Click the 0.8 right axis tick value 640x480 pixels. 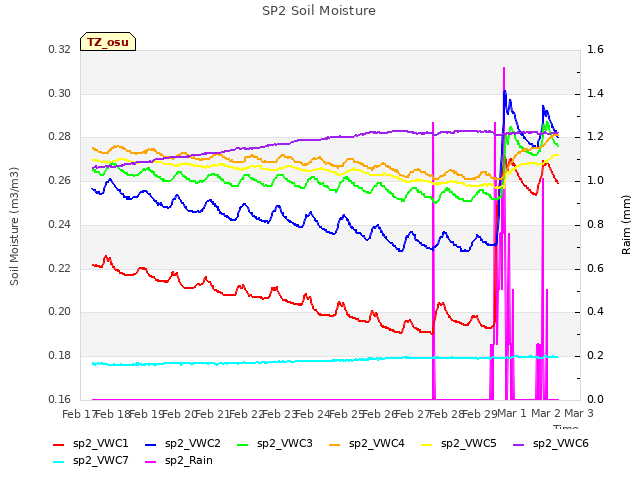click(x=595, y=224)
